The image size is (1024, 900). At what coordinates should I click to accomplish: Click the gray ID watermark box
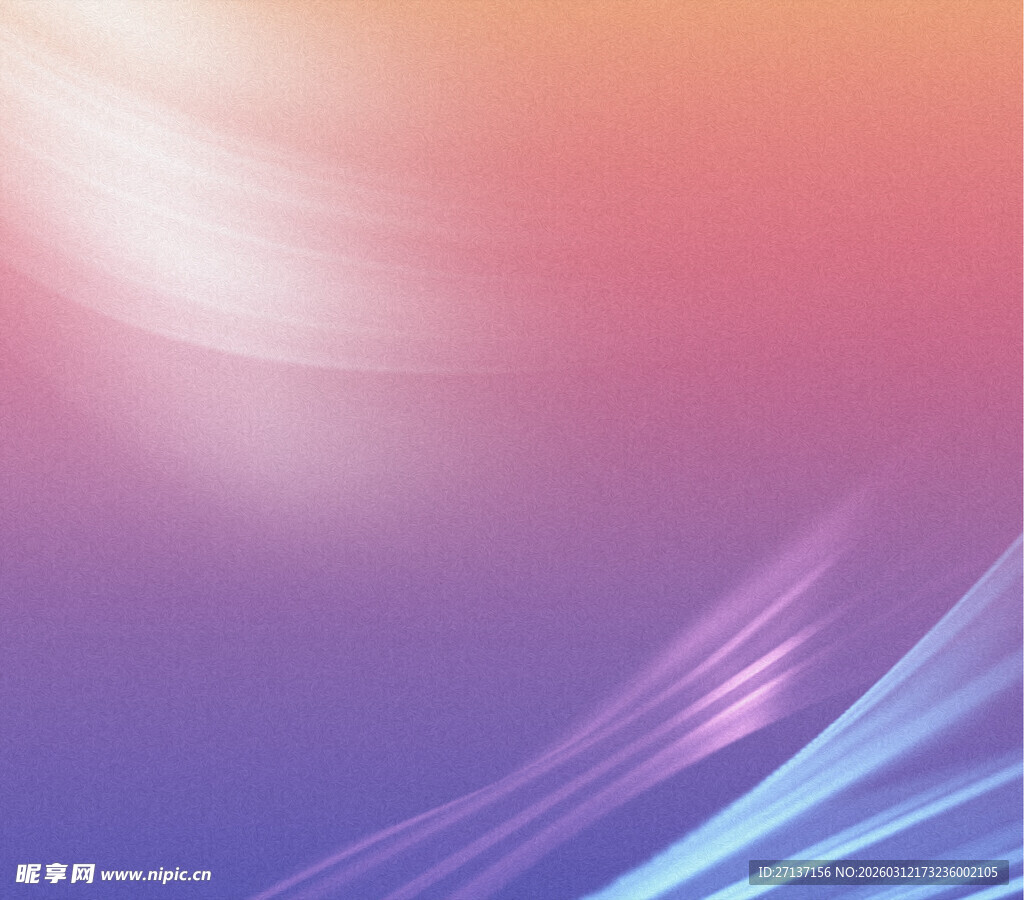click(x=878, y=872)
